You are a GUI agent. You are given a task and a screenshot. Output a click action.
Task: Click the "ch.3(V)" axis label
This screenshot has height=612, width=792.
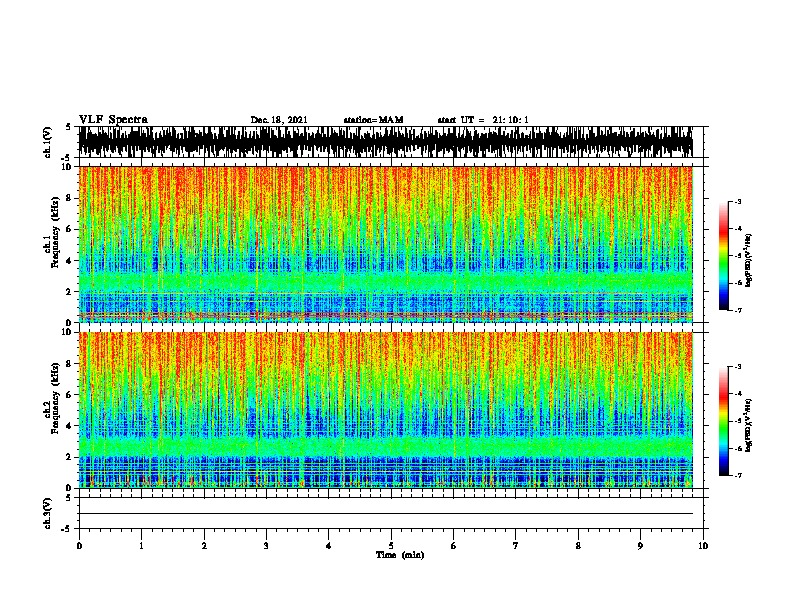click(x=48, y=513)
